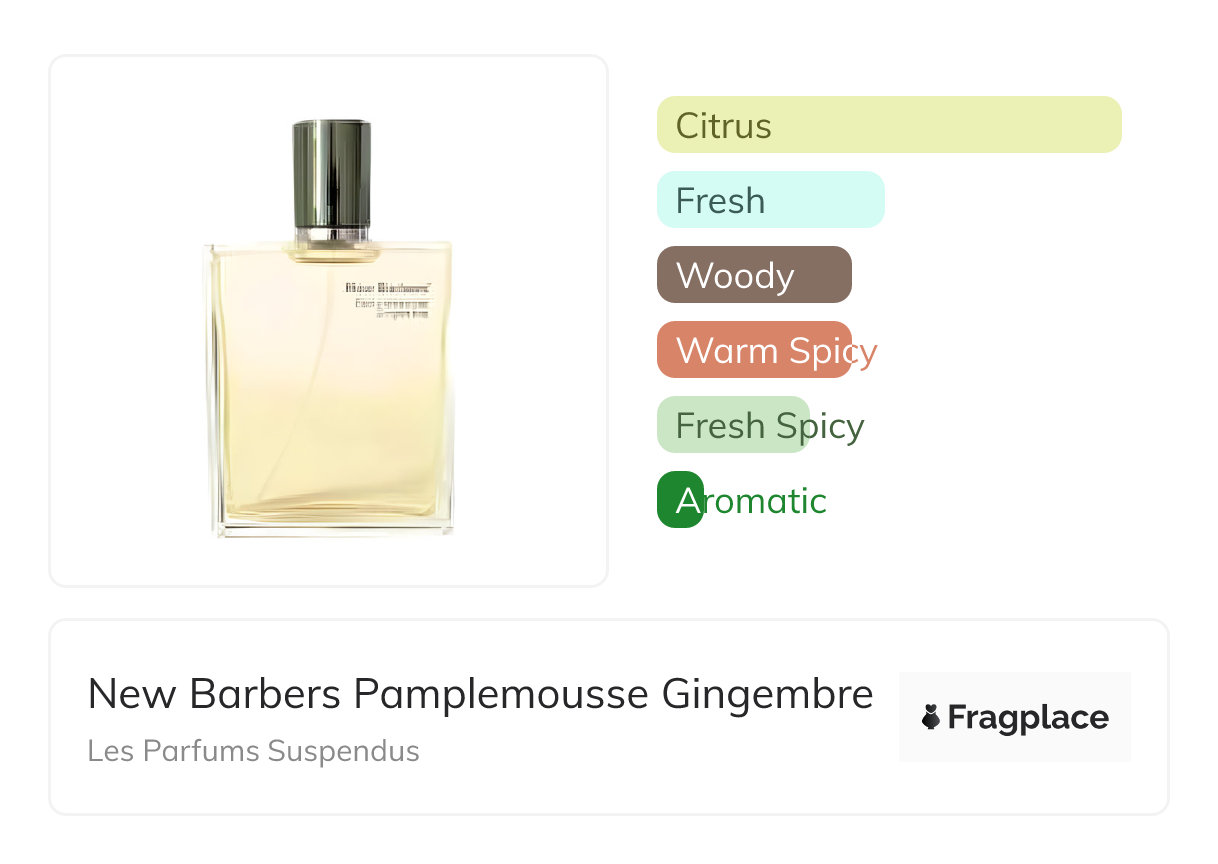The height and width of the screenshot is (864, 1218).
Task: Click the clear glass base of the bottle
Action: 332,526
